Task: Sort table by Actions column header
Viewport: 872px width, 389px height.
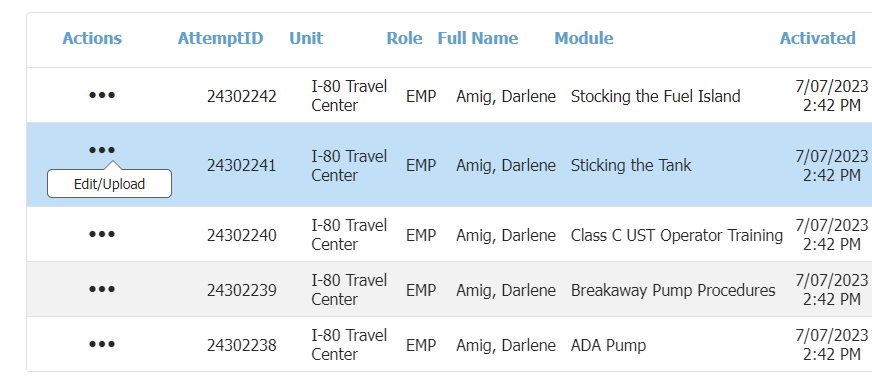Action: coord(92,38)
